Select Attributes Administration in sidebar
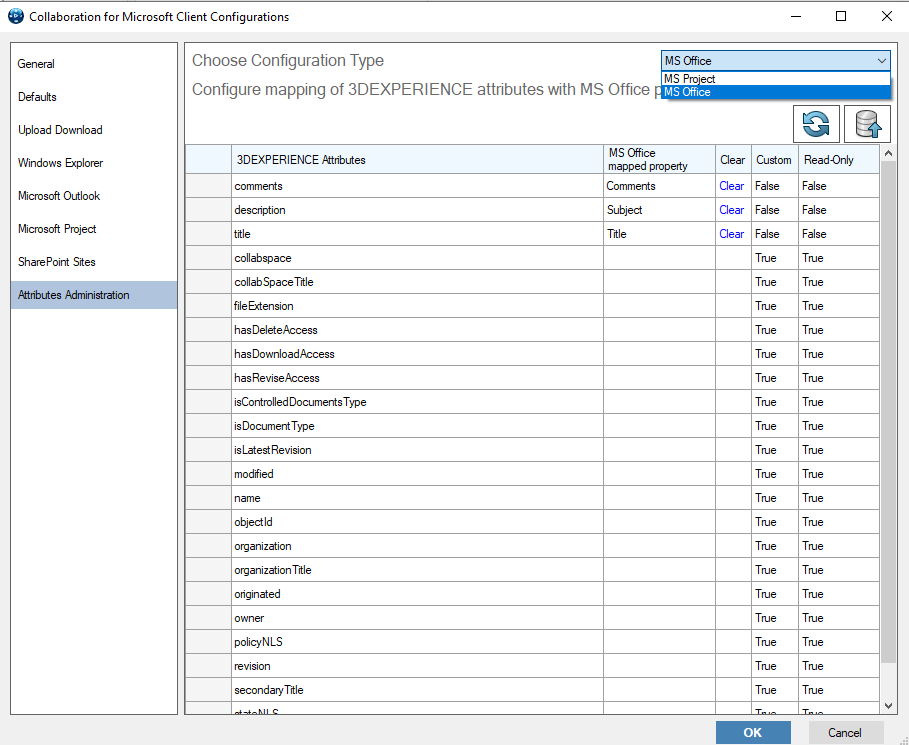The height and width of the screenshot is (745, 909). pyautogui.click(x=94, y=295)
